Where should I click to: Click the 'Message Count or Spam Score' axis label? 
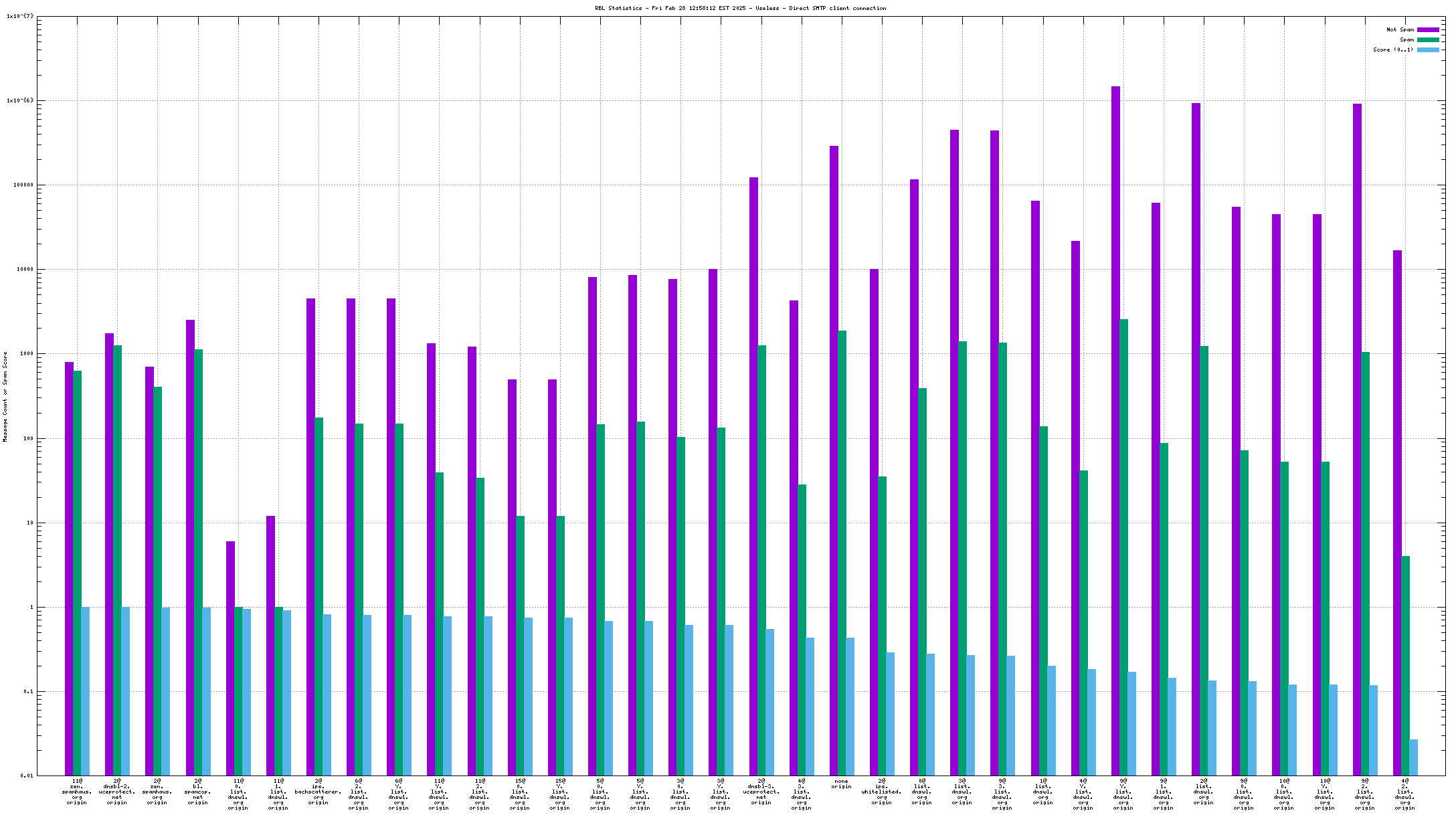pyautogui.click(x=5, y=397)
